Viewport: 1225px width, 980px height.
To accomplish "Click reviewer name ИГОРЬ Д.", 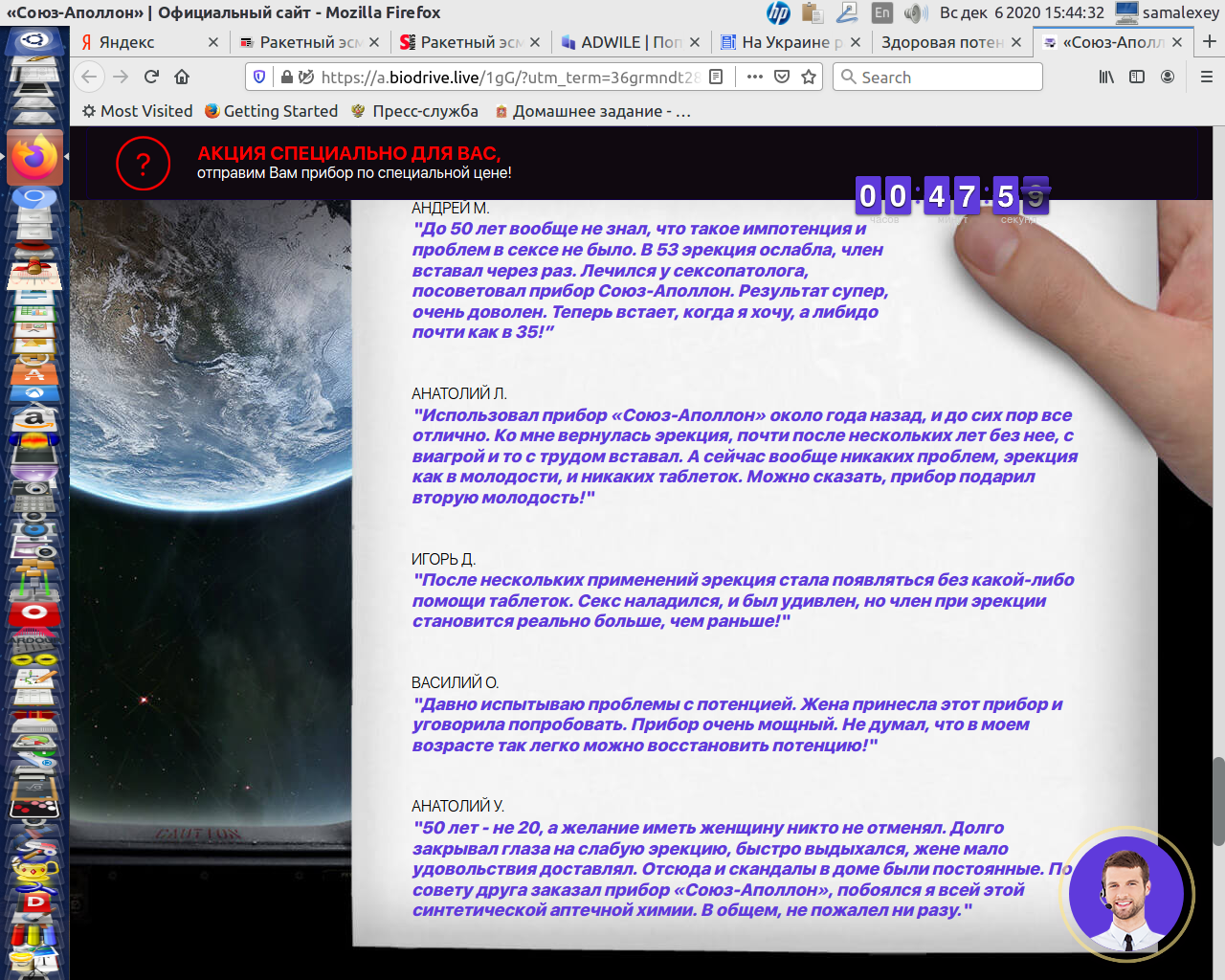I will tap(443, 559).
